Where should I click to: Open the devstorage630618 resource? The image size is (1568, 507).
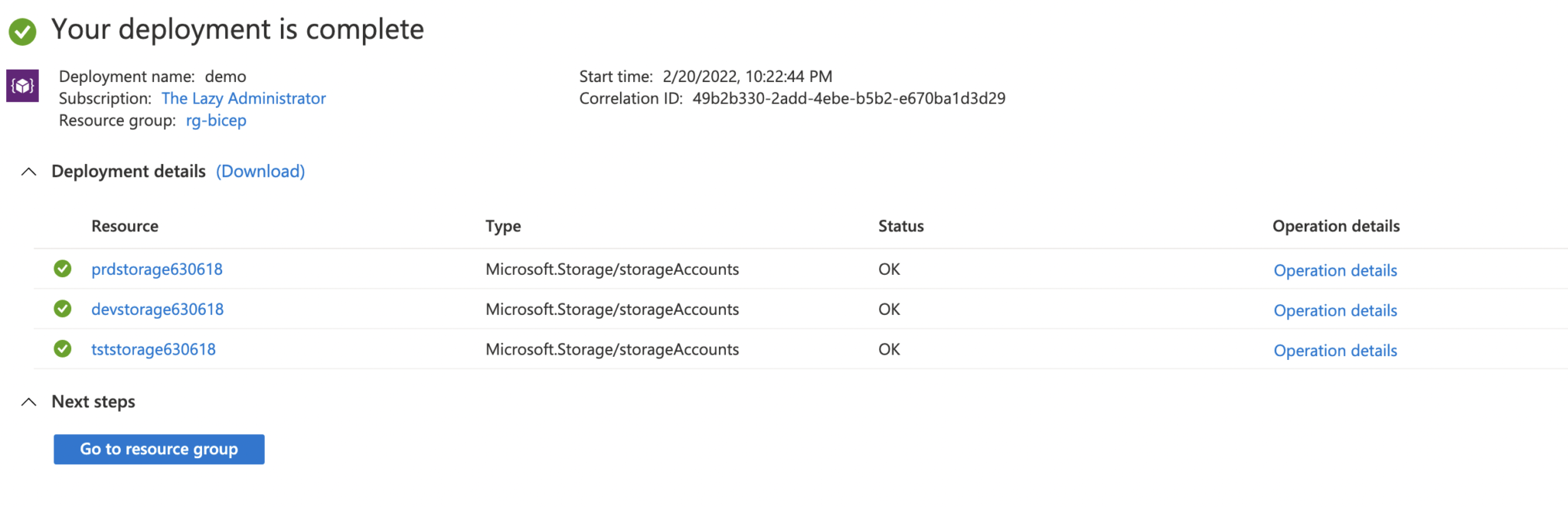coord(158,309)
